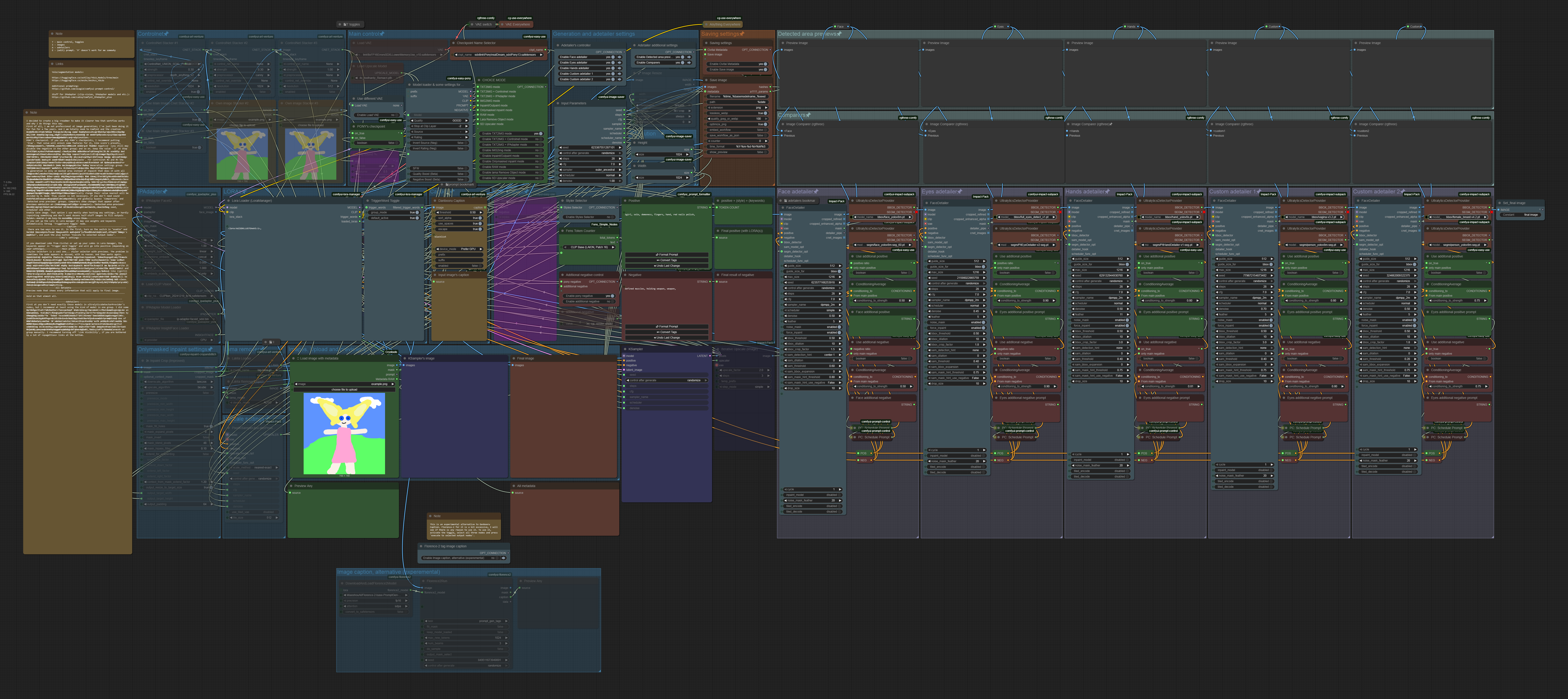The width and height of the screenshot is (1568, 699).
Task: Toggle Enable Eyes adetailer switch
Action: [x=613, y=63]
